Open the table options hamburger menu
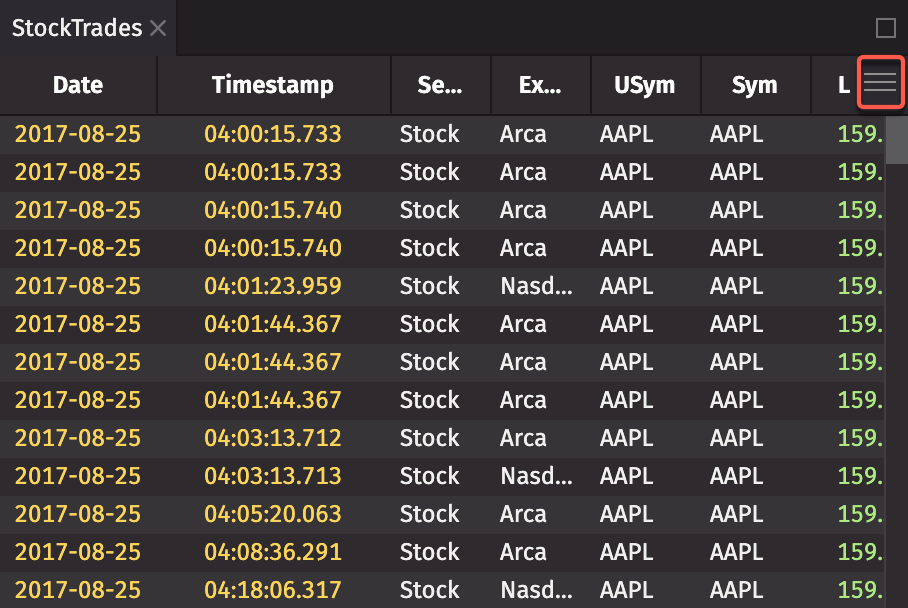Image resolution: width=908 pixels, height=608 pixels. pyautogui.click(x=880, y=84)
